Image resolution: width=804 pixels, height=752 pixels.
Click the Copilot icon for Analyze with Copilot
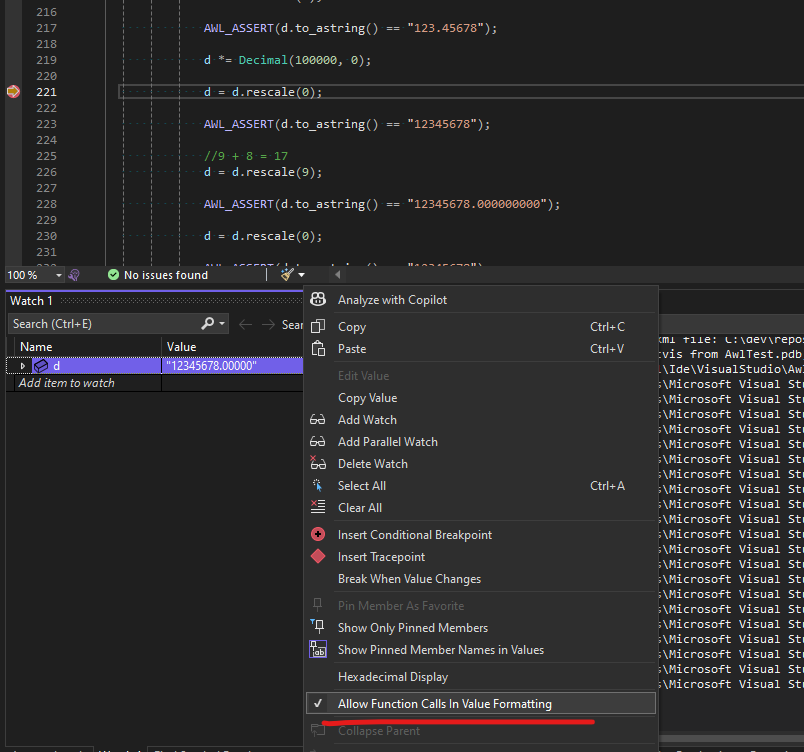pos(318,300)
